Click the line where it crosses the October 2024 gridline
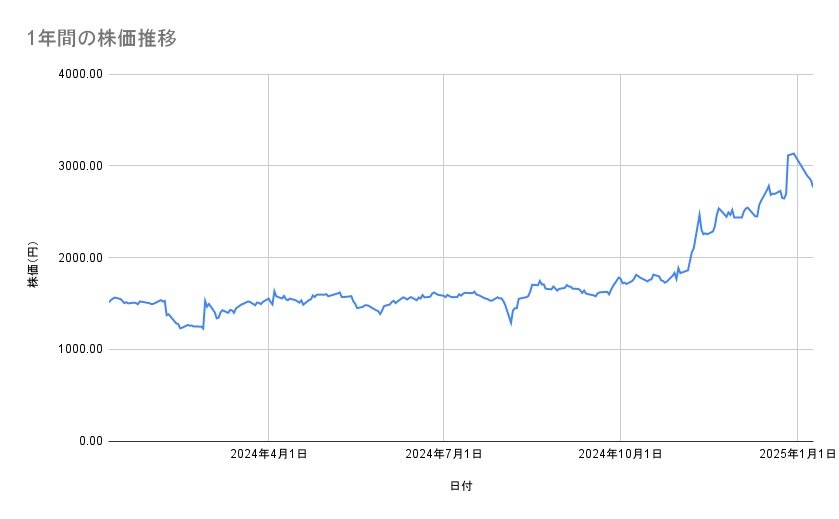This screenshot has height=519, width=839. pos(621,279)
